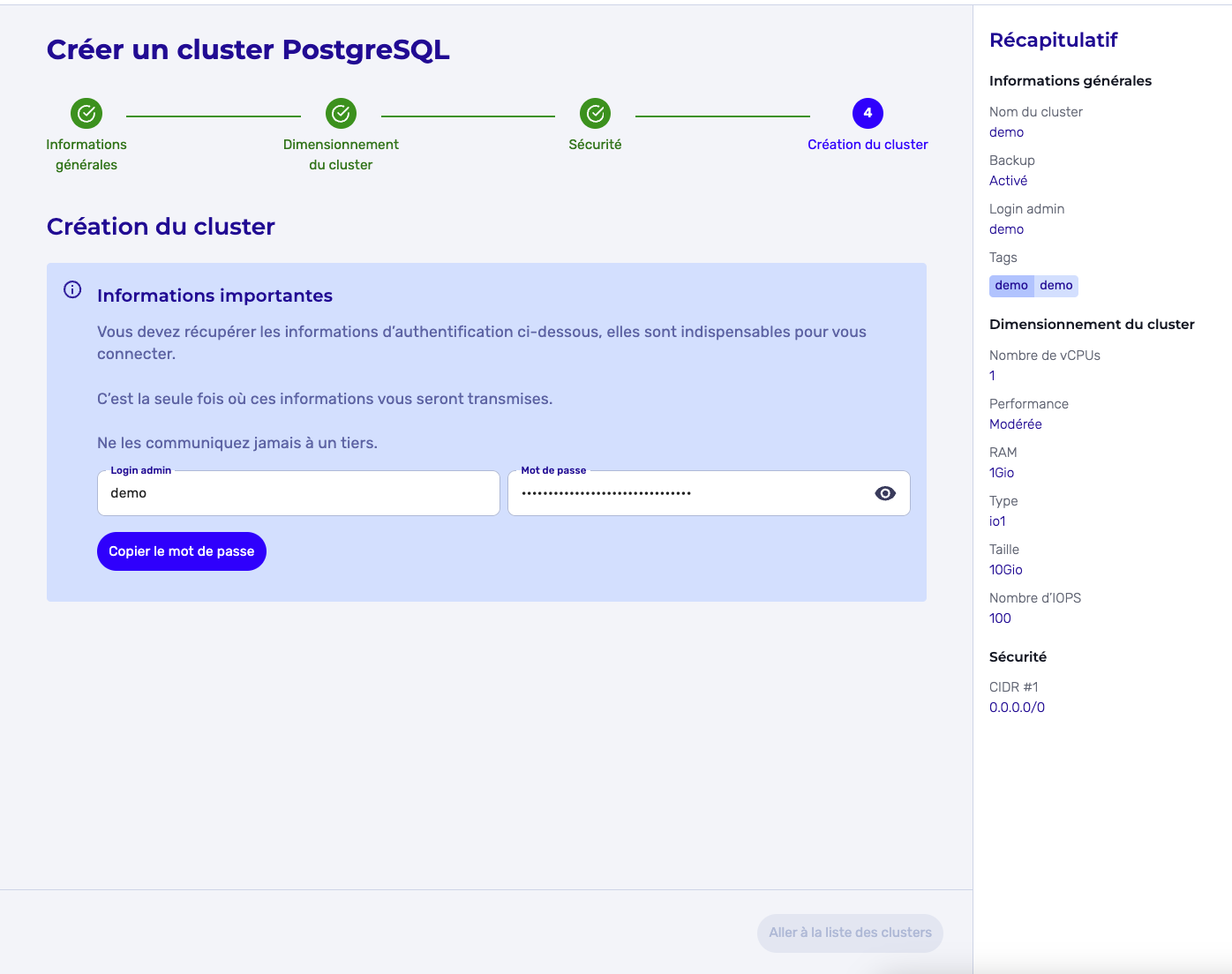Click the Dimensionnement du cluster step checkmark icon

click(x=341, y=113)
